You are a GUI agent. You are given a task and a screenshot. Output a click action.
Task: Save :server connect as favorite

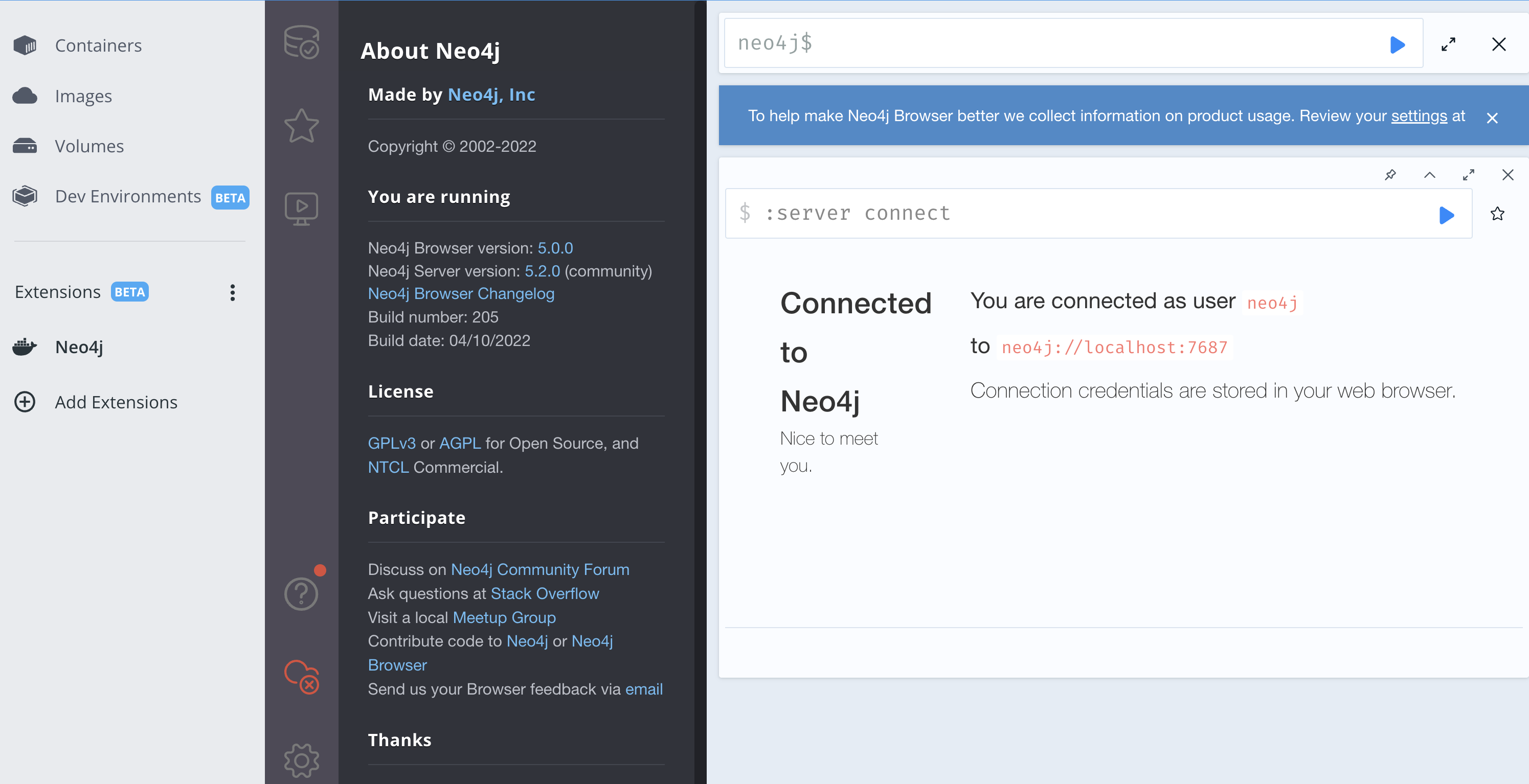[1497, 214]
